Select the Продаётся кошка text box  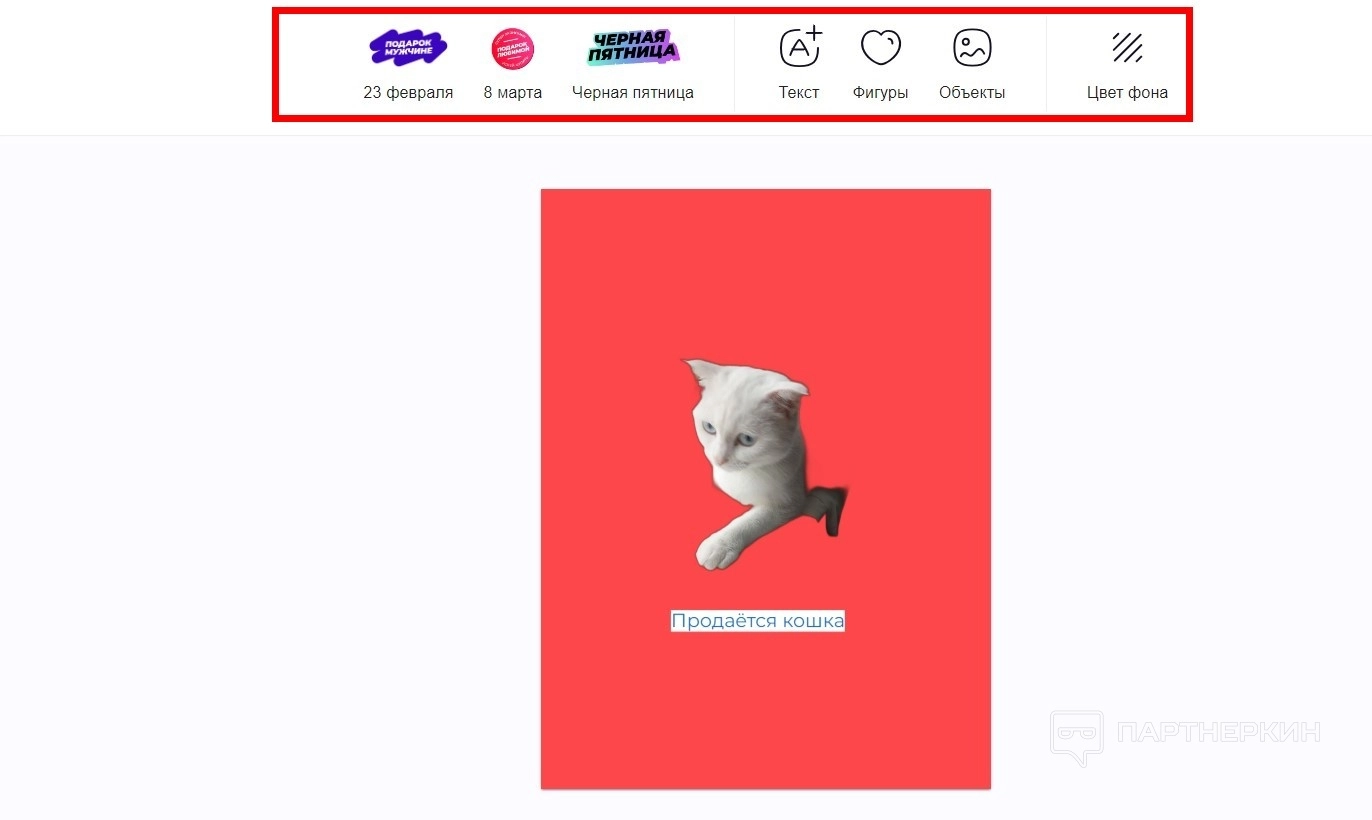tap(758, 621)
